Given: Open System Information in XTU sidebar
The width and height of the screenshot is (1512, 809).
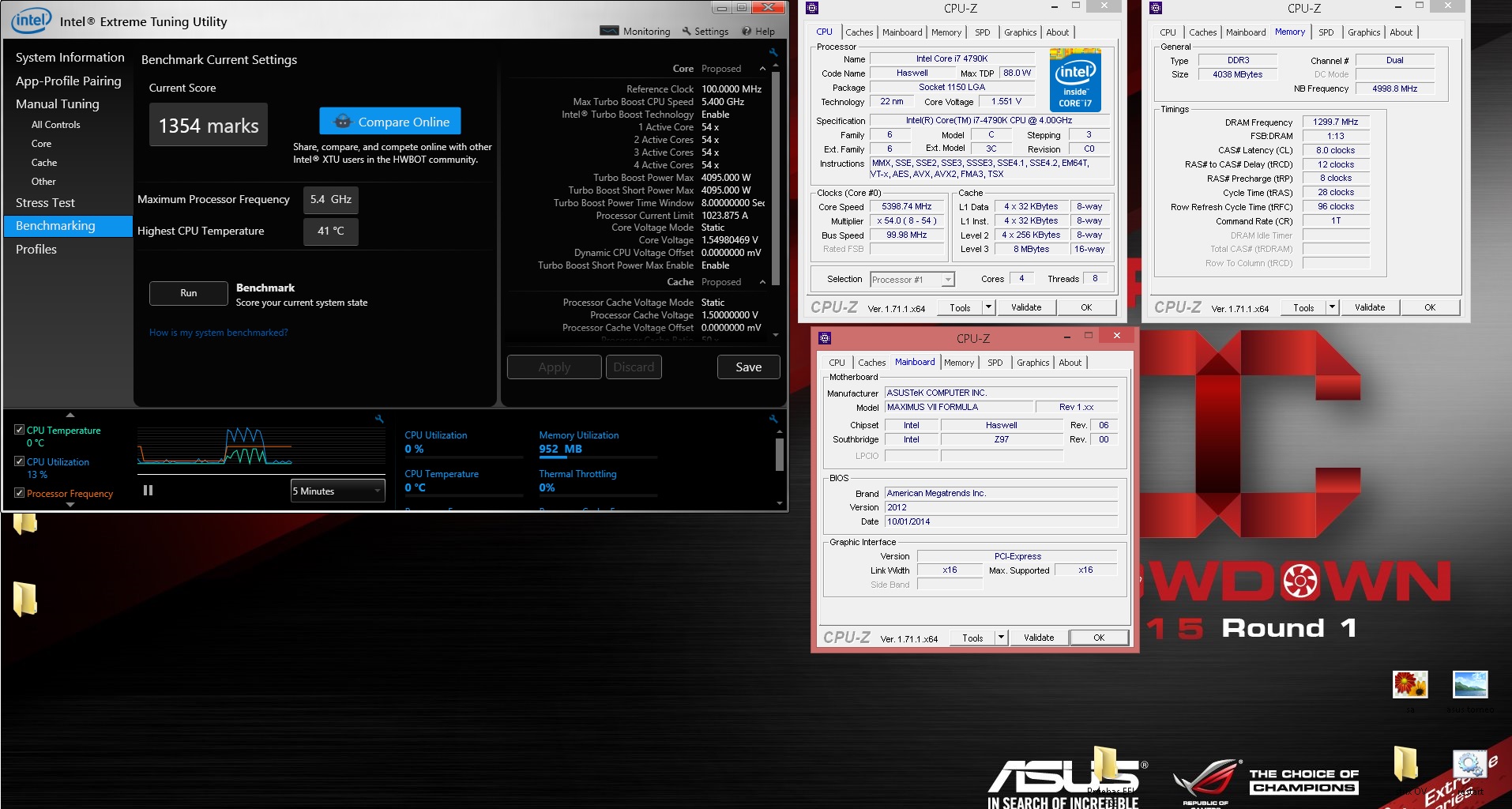Looking at the screenshot, I should [70, 58].
